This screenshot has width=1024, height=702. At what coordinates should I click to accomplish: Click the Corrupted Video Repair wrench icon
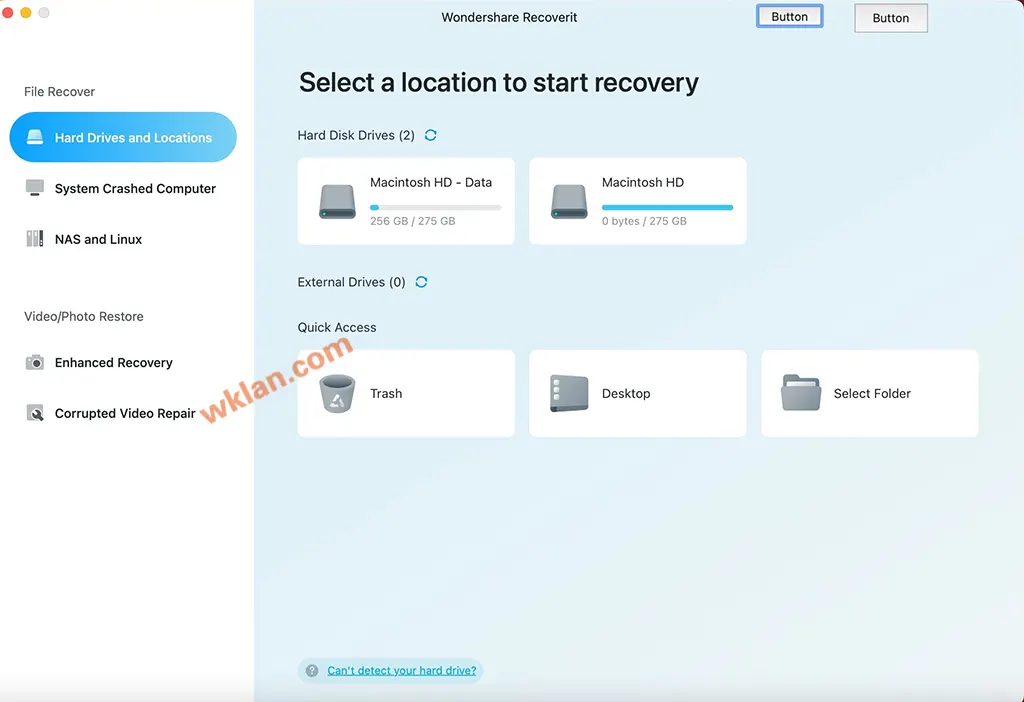(35, 413)
